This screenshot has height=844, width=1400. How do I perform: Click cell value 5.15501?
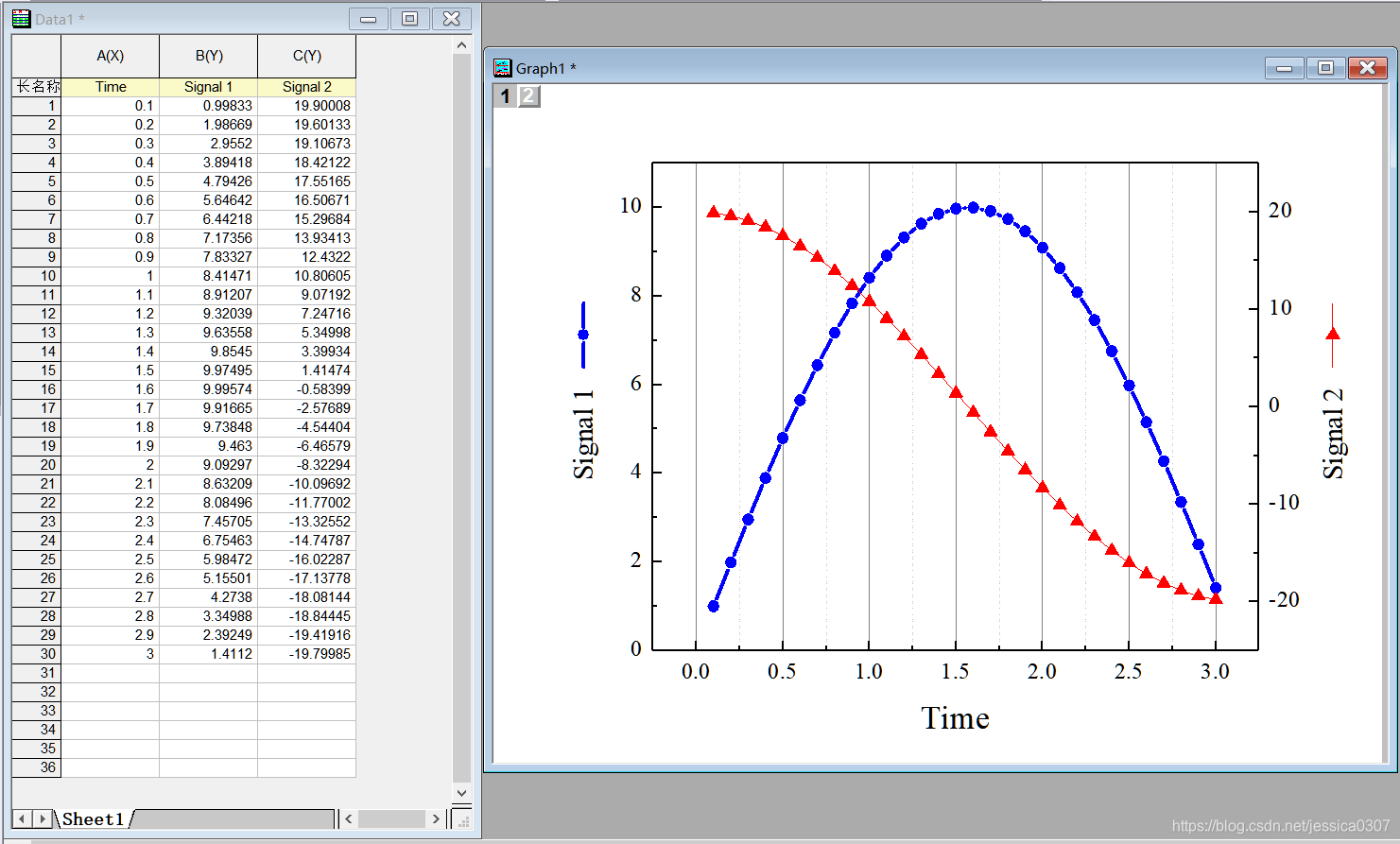(209, 578)
